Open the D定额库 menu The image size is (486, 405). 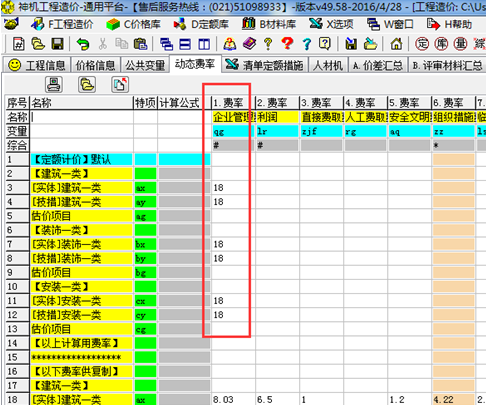201,24
